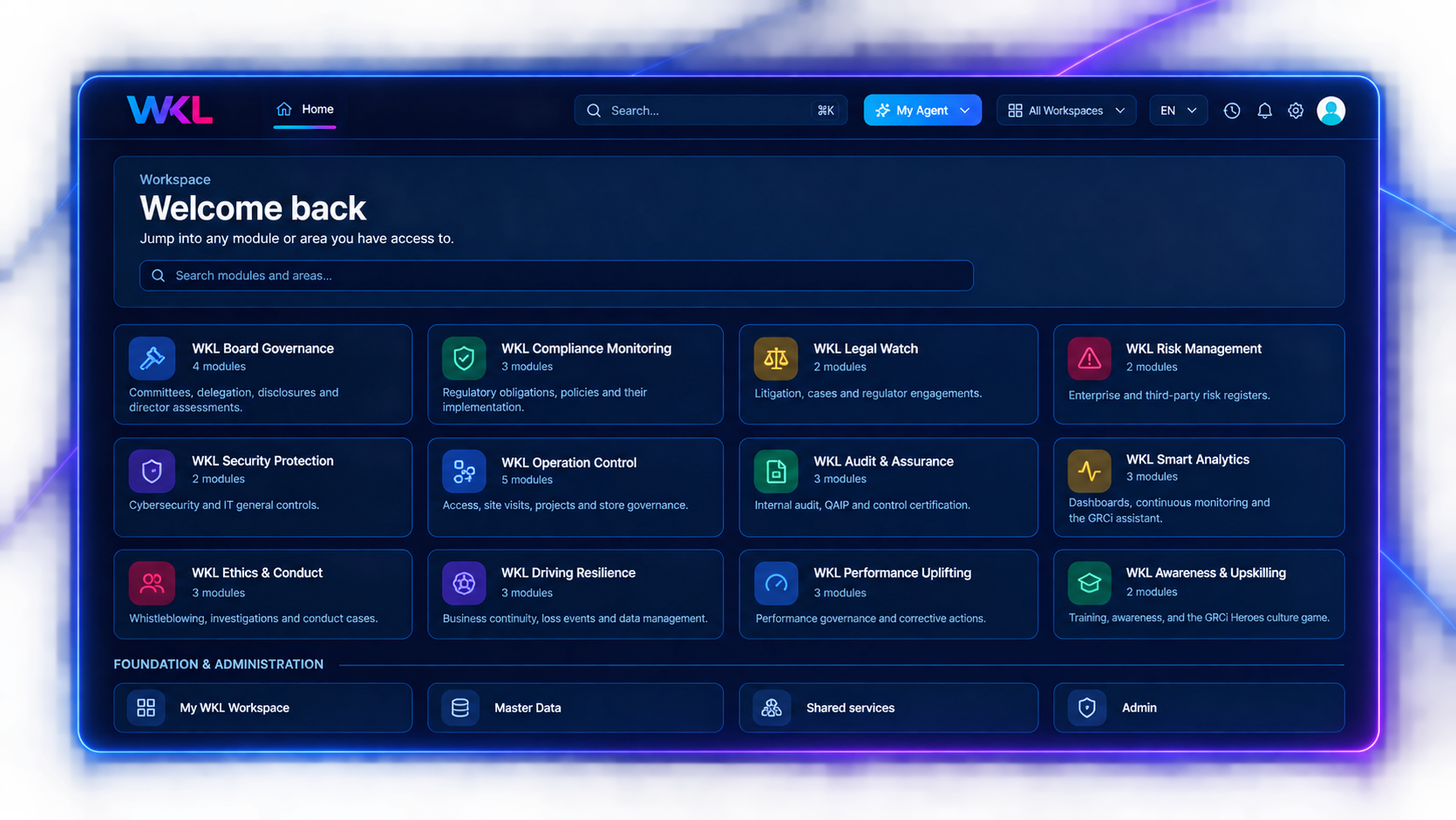This screenshot has width=1456, height=820.
Task: Click 'Cybersecurity and IT general controls.' text
Action: [224, 505]
